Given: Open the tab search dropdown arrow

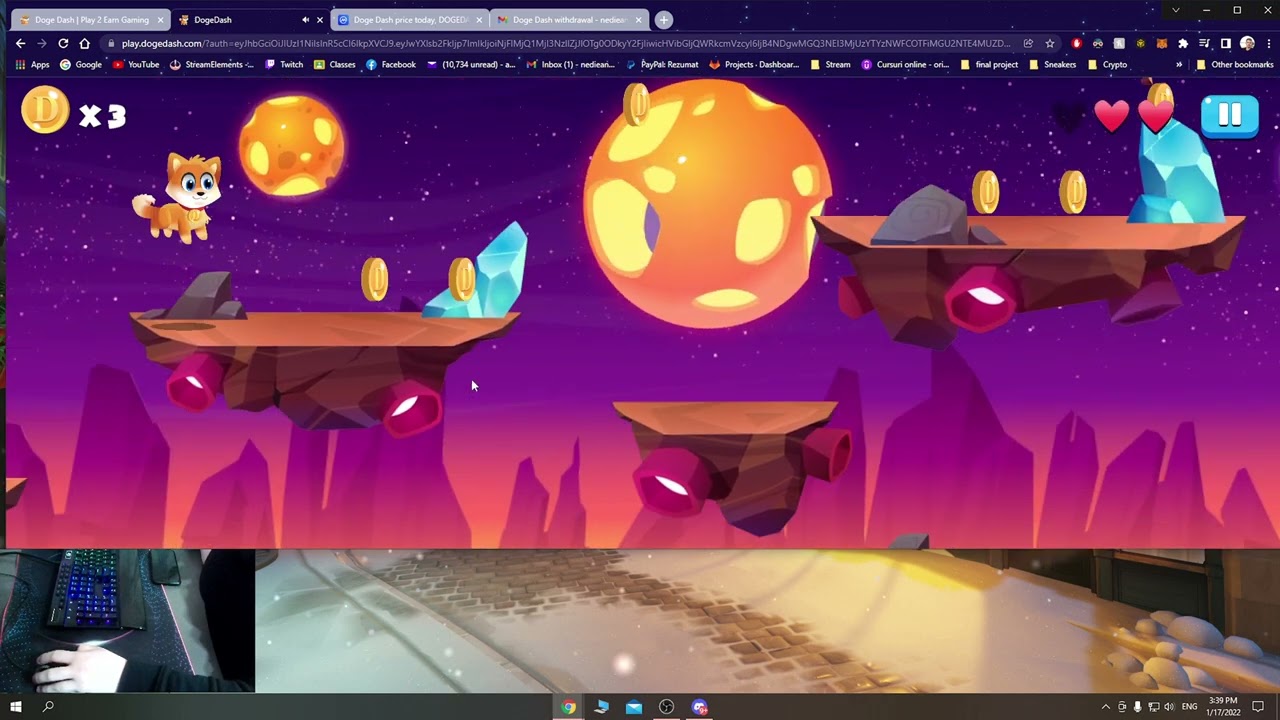Looking at the screenshot, I should 1175,10.
